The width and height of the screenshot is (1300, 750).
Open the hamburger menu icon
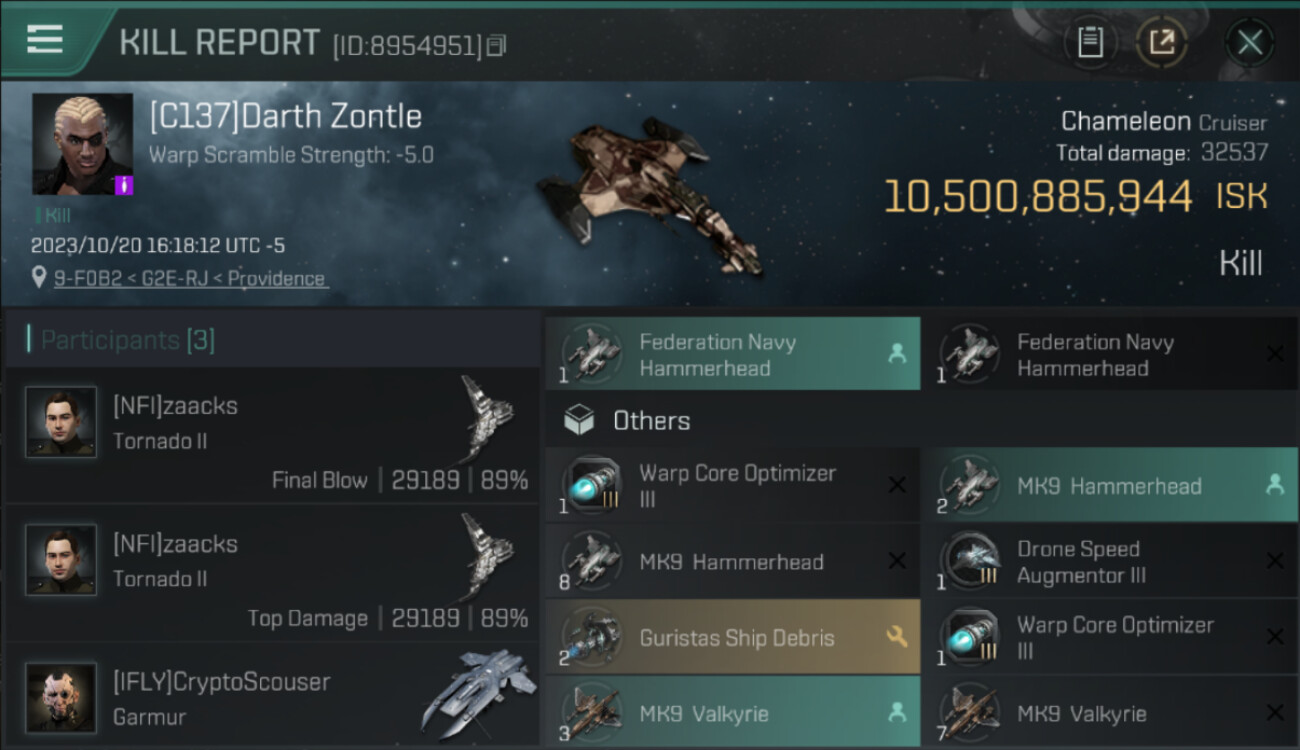point(45,39)
